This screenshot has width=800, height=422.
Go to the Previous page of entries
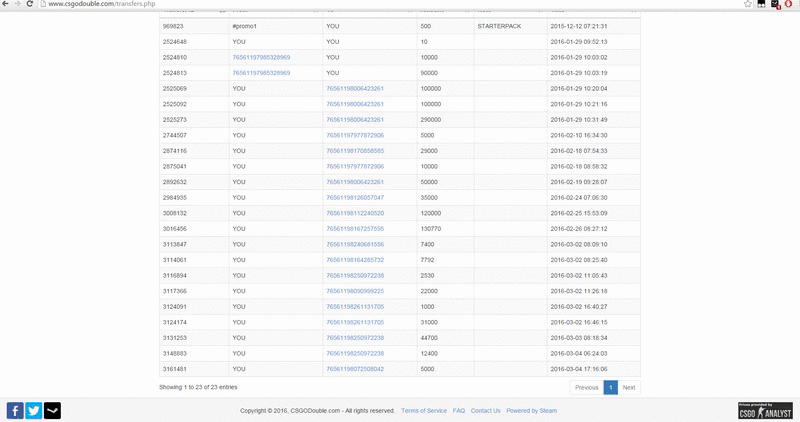pyautogui.click(x=586, y=387)
